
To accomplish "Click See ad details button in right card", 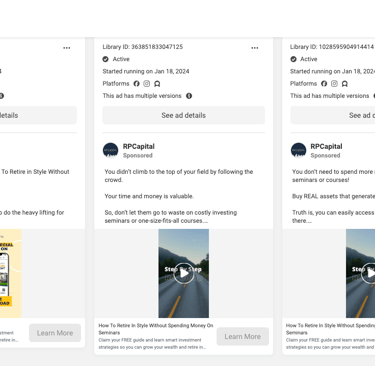I will pyautogui.click(x=333, y=115).
